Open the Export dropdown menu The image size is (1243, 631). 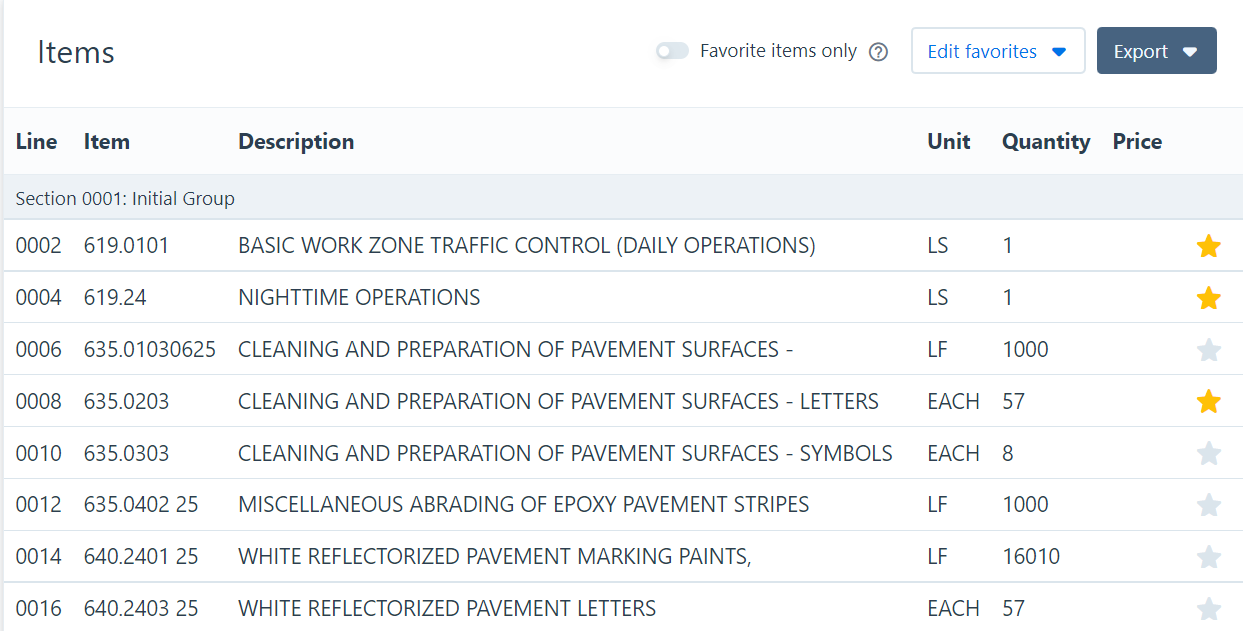point(1156,51)
